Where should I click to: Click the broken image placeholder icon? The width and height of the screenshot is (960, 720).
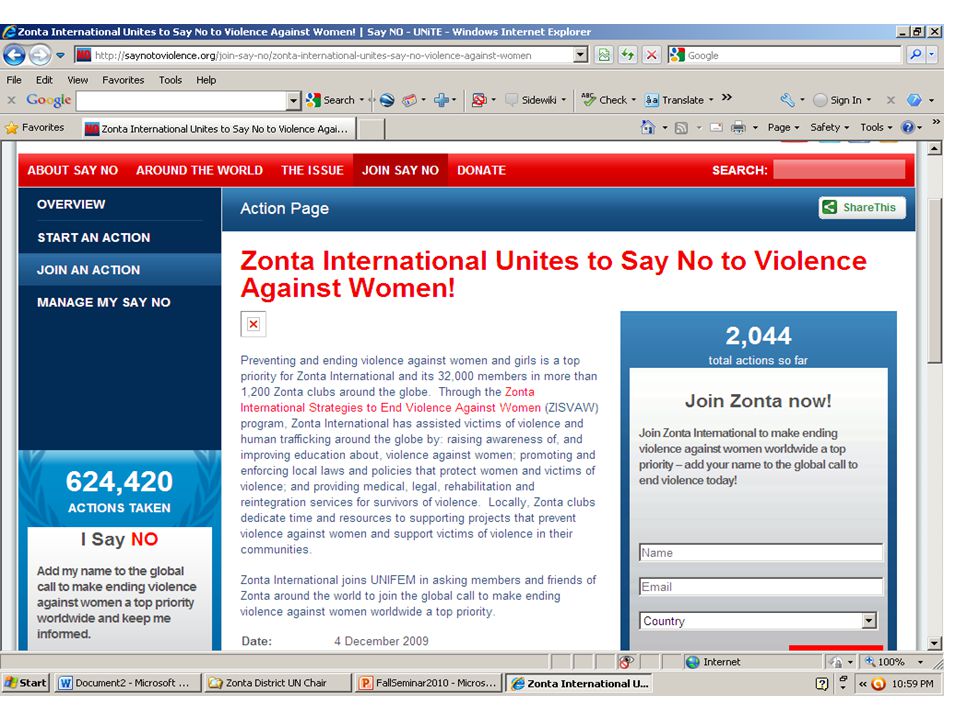pos(253,324)
